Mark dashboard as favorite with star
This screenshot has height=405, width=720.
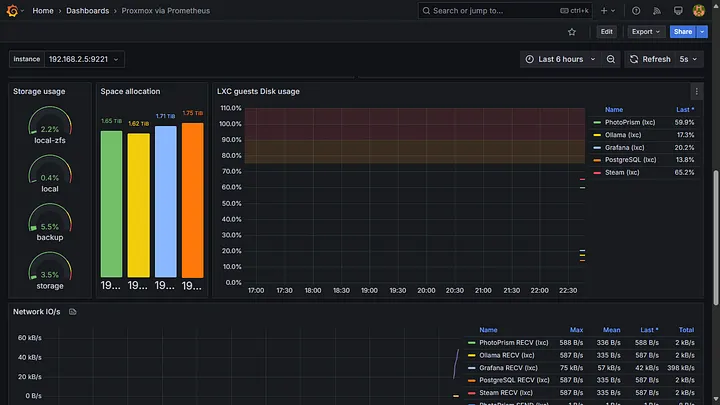[572, 32]
